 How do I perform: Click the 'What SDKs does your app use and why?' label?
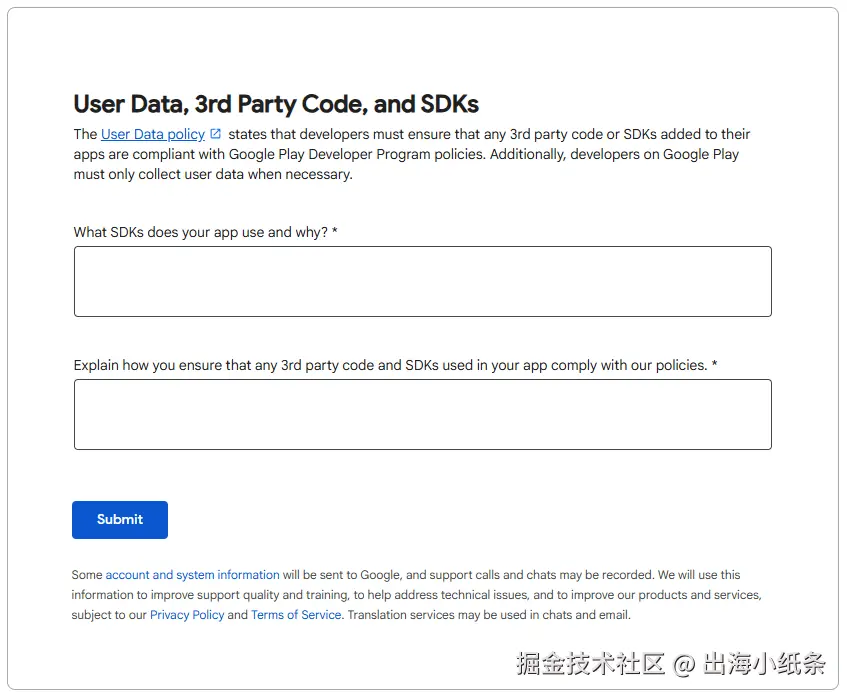pos(200,232)
